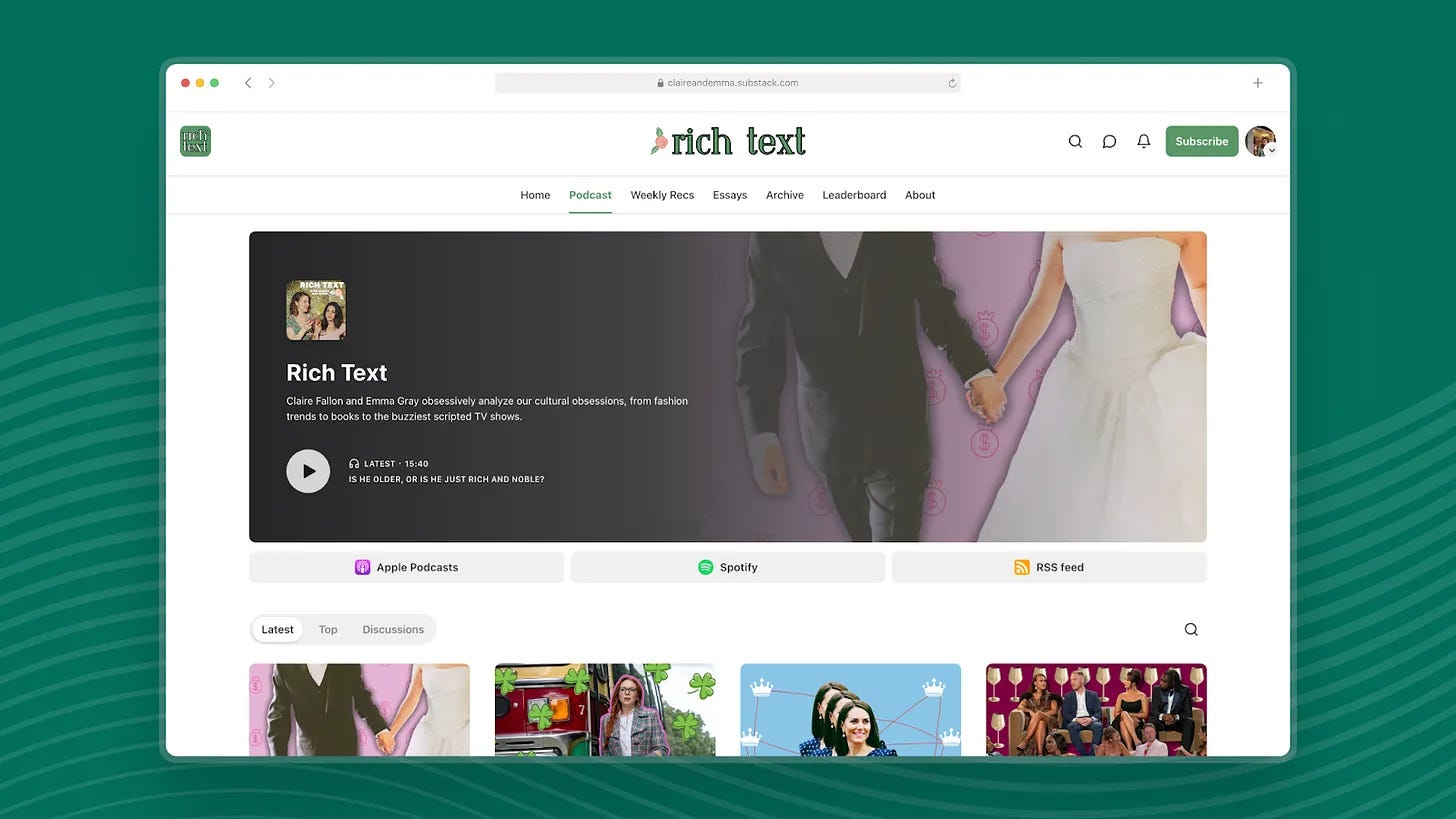Open the shamrock fire truck episode thumbnail
The image size is (1456, 819).
[x=605, y=710]
